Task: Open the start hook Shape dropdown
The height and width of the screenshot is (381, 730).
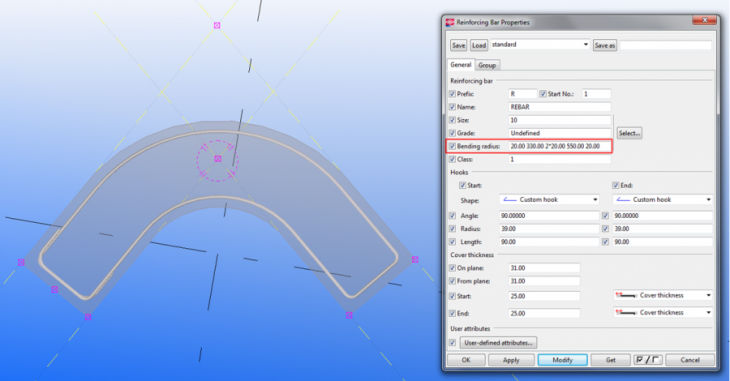Action: (549, 200)
